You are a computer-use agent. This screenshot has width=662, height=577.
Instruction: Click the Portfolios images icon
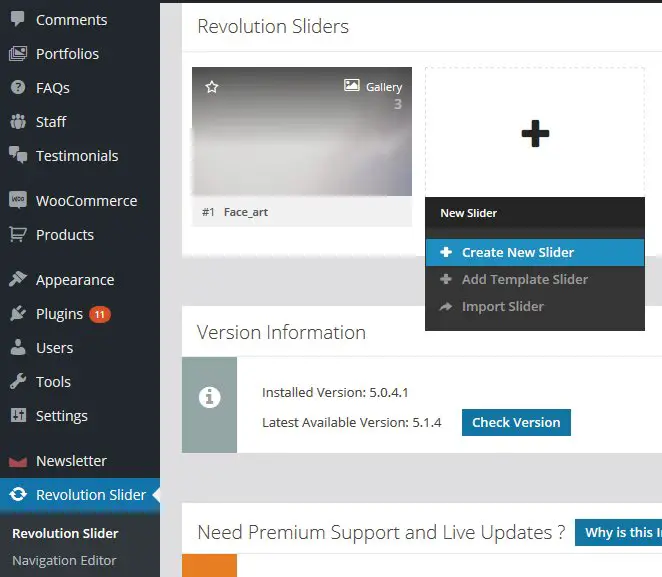click(18, 54)
